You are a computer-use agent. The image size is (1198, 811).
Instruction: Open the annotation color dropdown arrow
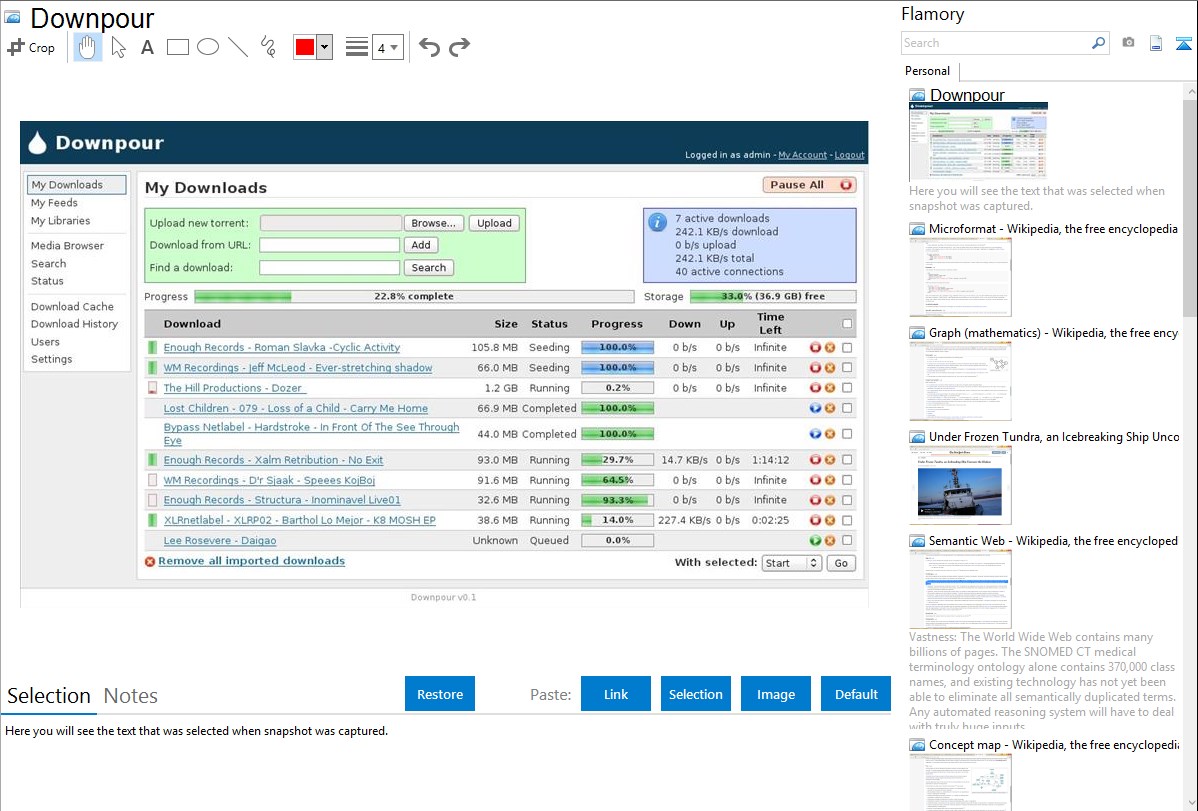(325, 47)
